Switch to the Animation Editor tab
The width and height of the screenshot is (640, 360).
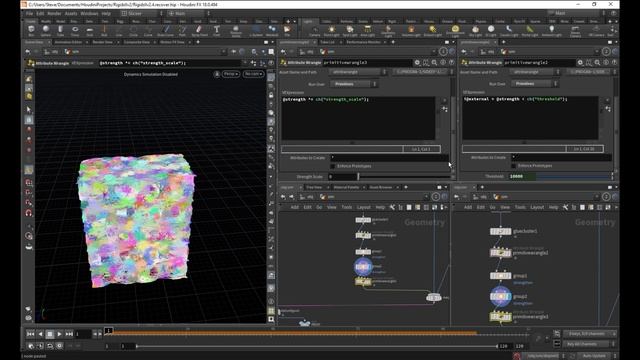(x=68, y=42)
